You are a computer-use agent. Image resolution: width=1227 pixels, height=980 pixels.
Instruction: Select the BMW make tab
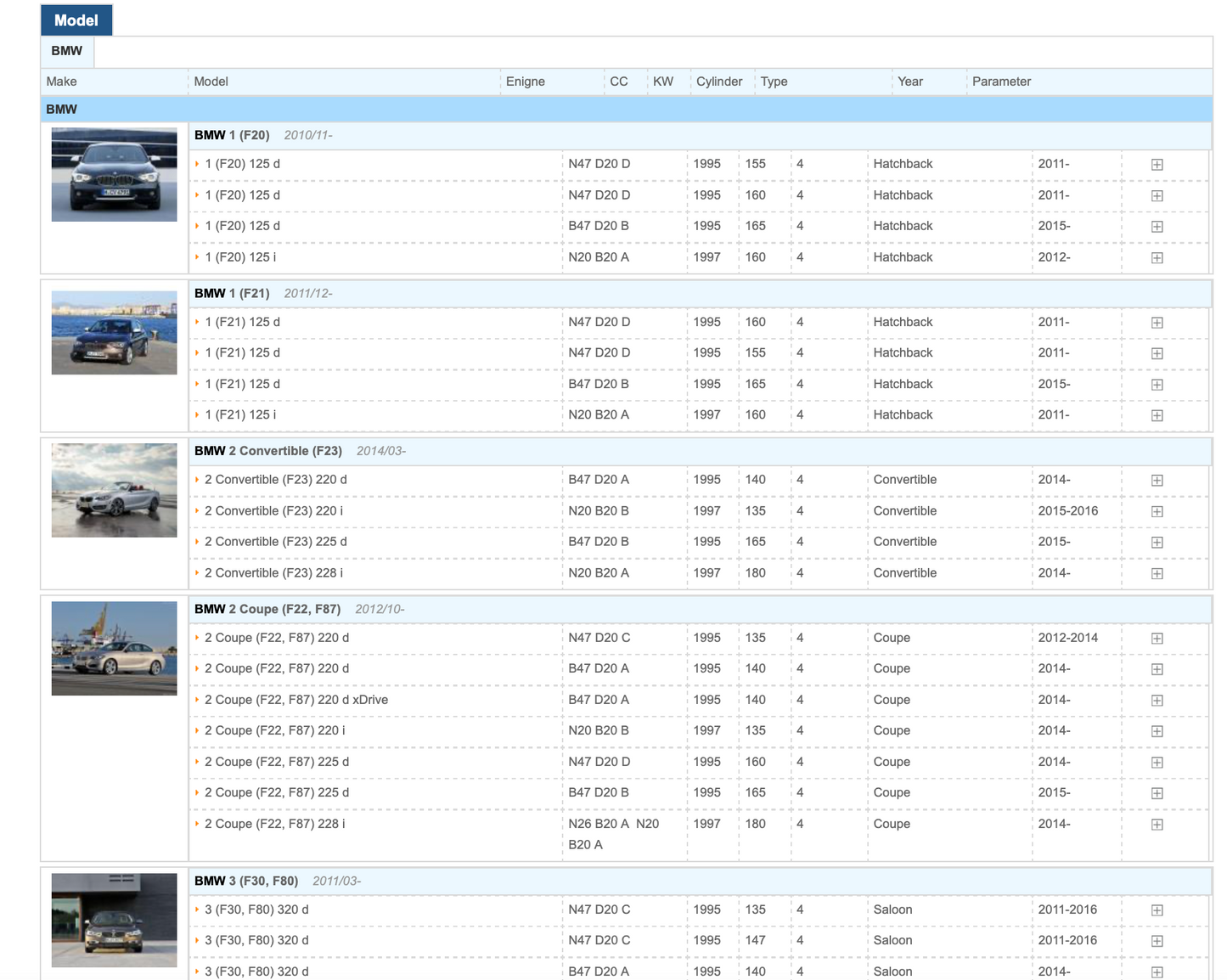[x=67, y=51]
